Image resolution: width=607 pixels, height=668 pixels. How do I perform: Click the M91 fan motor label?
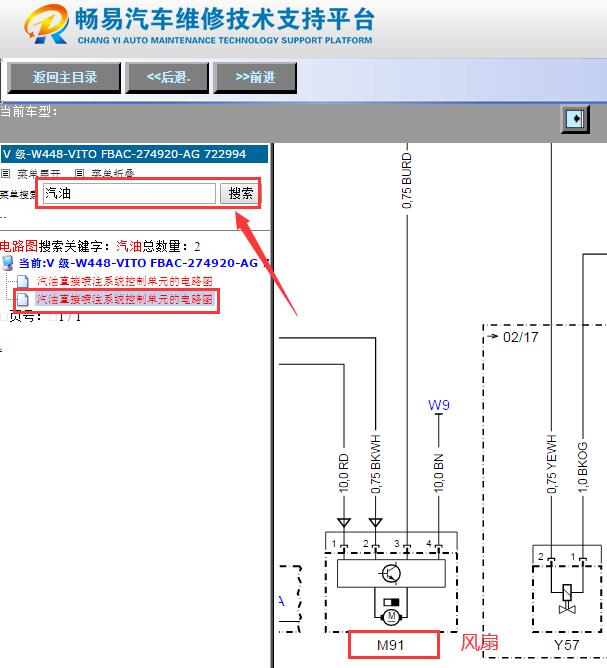coord(390,645)
